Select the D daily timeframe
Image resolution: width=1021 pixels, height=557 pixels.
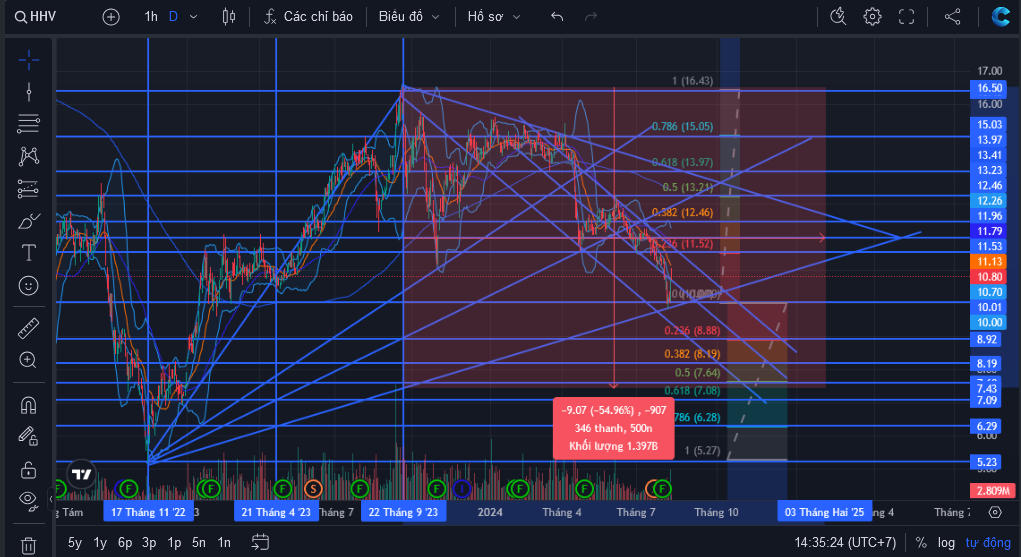point(173,17)
